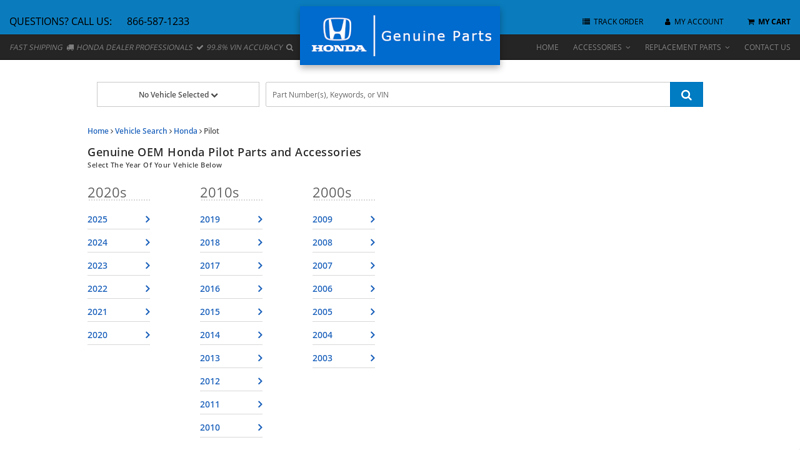Select the 2005 year link

tap(322, 312)
